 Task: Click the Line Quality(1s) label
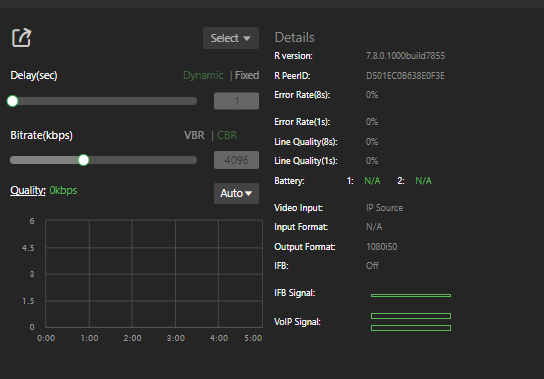[305, 161]
